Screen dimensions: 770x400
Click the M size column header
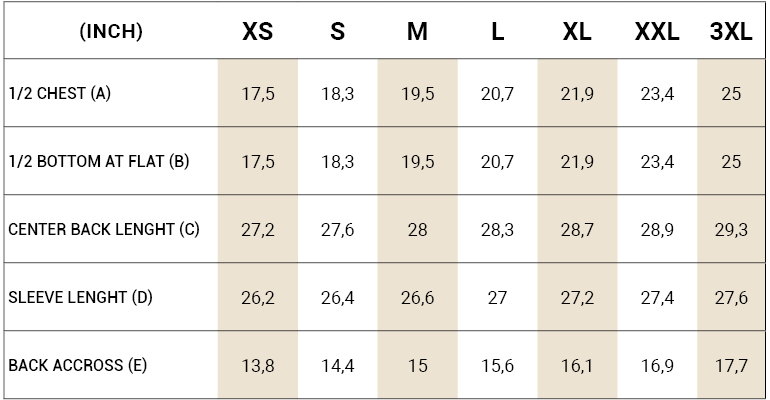417,31
